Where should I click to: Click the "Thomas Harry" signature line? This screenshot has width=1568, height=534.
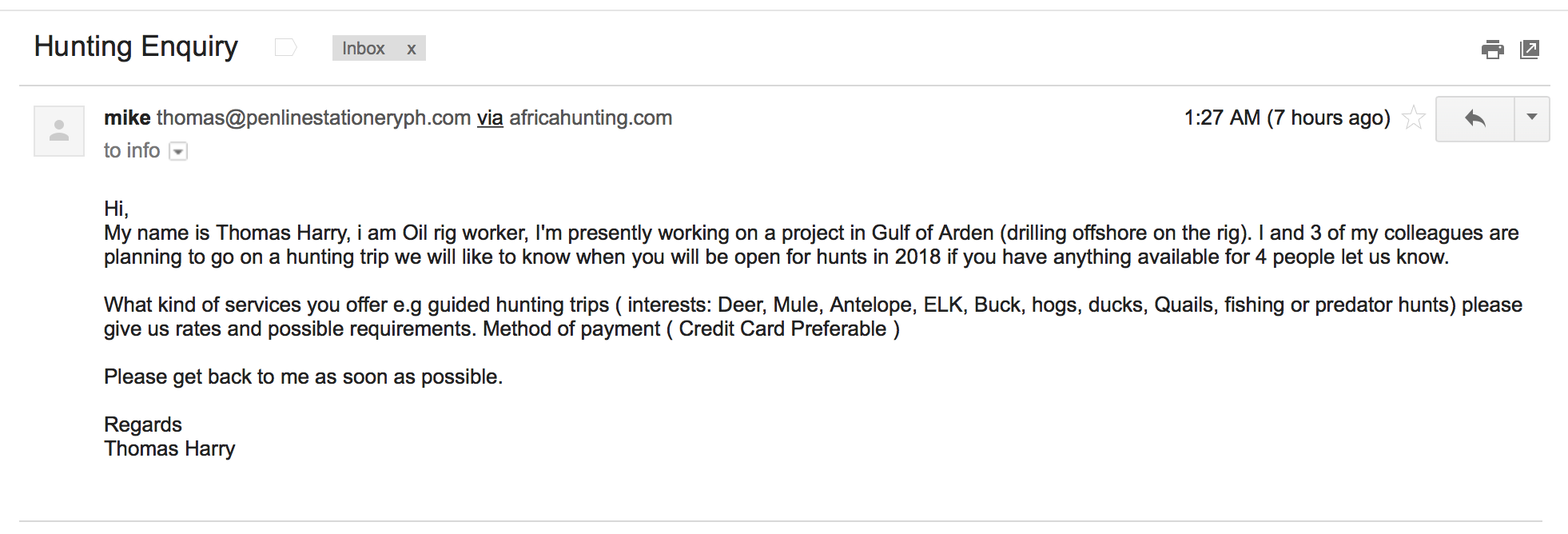click(169, 448)
